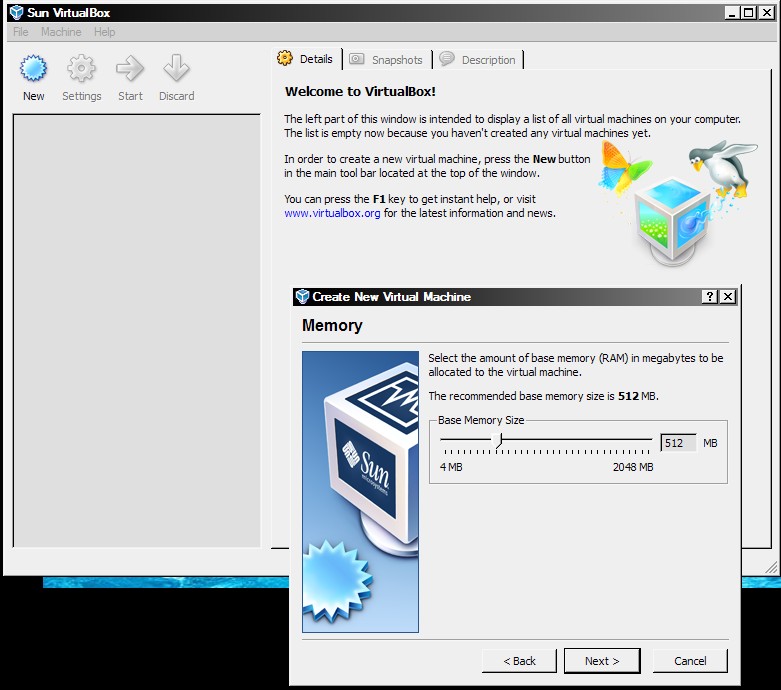Click the base memory slider handle

pos(498,440)
